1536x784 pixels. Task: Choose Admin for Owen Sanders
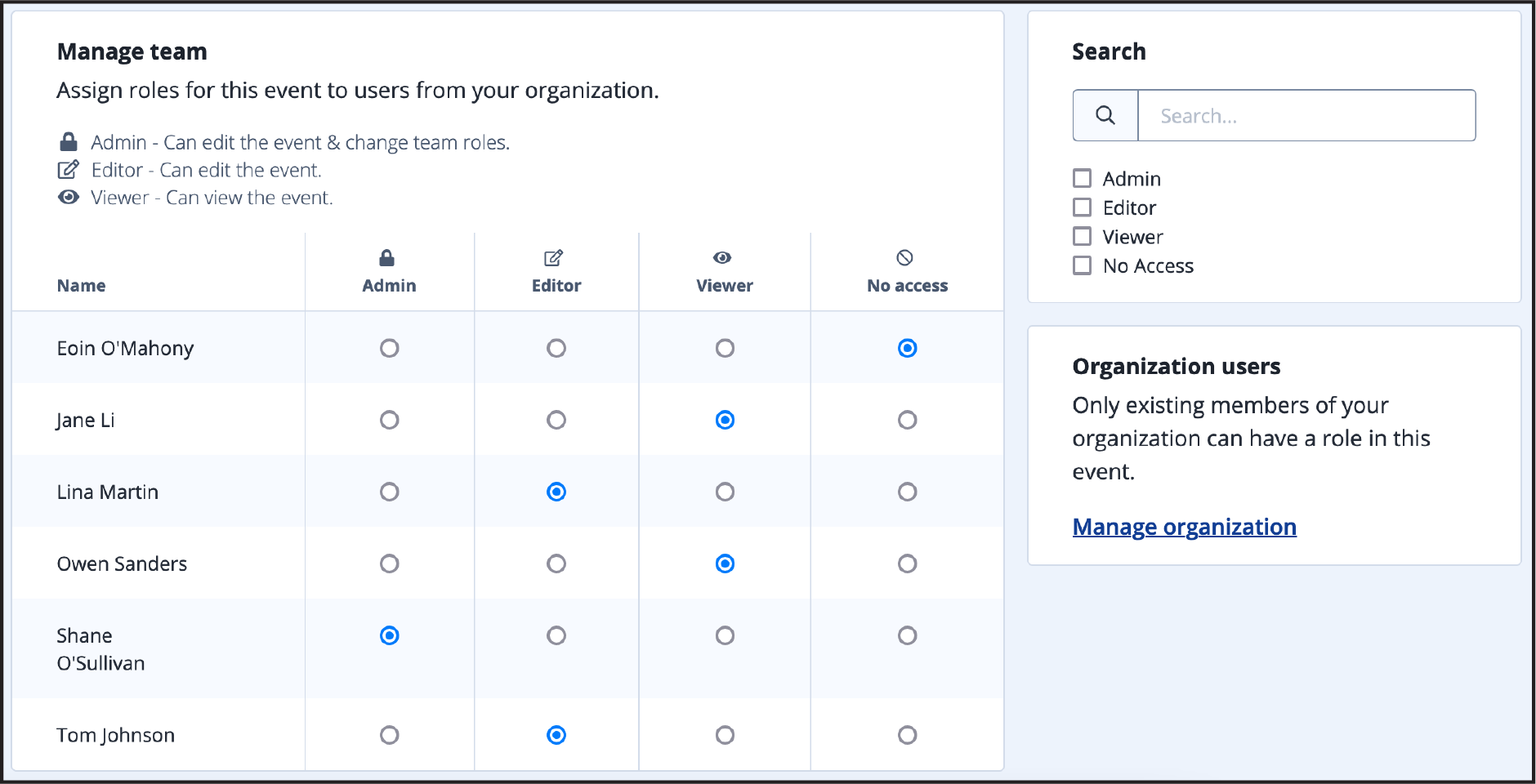click(x=390, y=563)
